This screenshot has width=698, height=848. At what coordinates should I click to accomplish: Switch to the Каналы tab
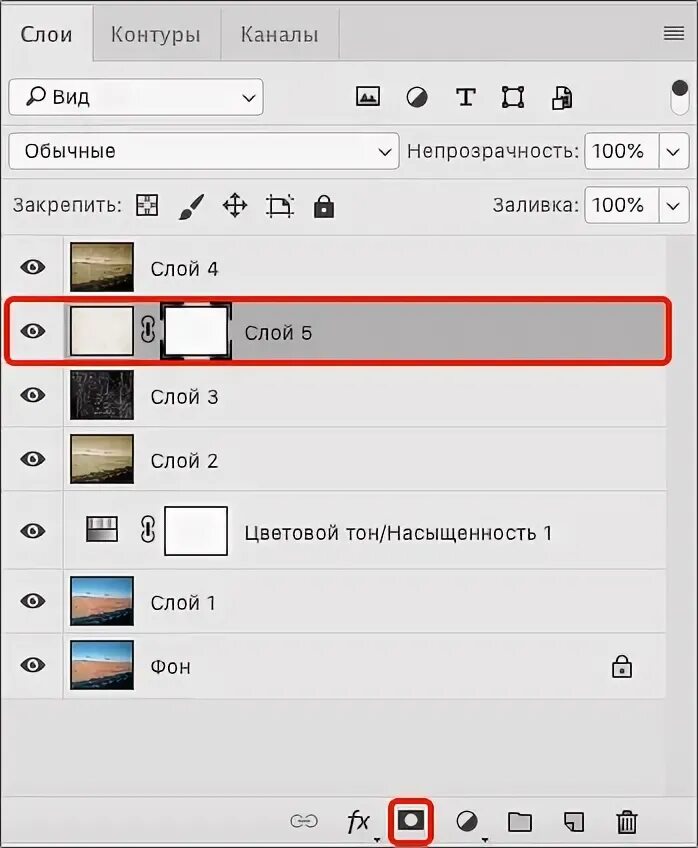280,35
